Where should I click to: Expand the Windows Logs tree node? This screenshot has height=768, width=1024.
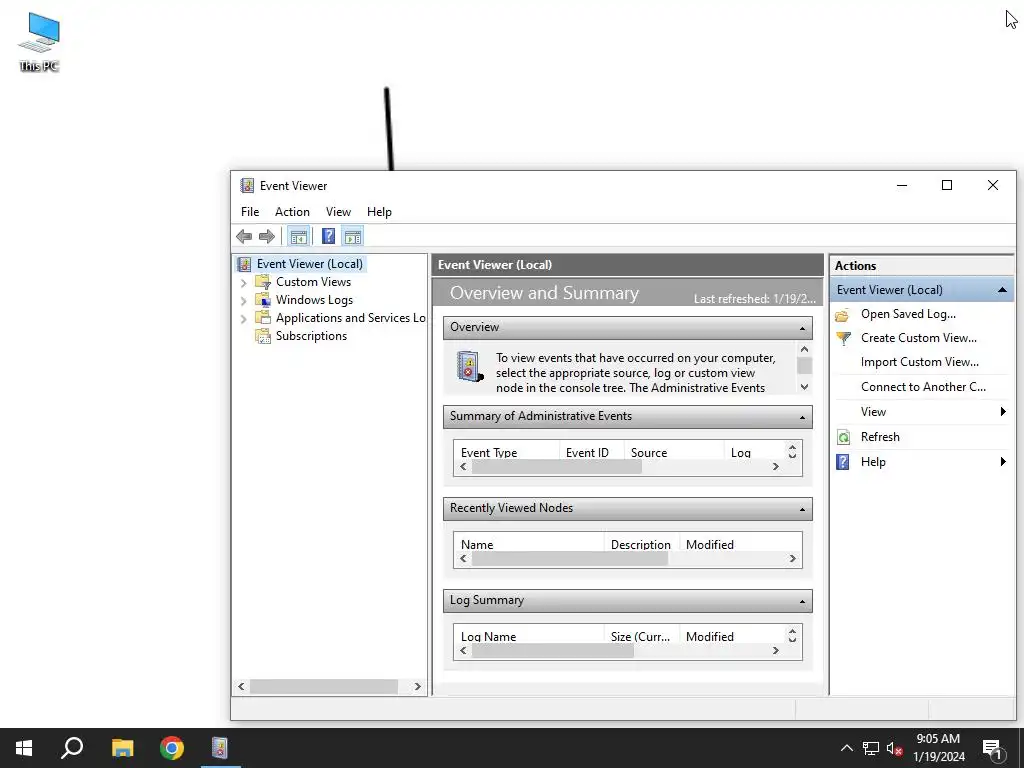244,300
